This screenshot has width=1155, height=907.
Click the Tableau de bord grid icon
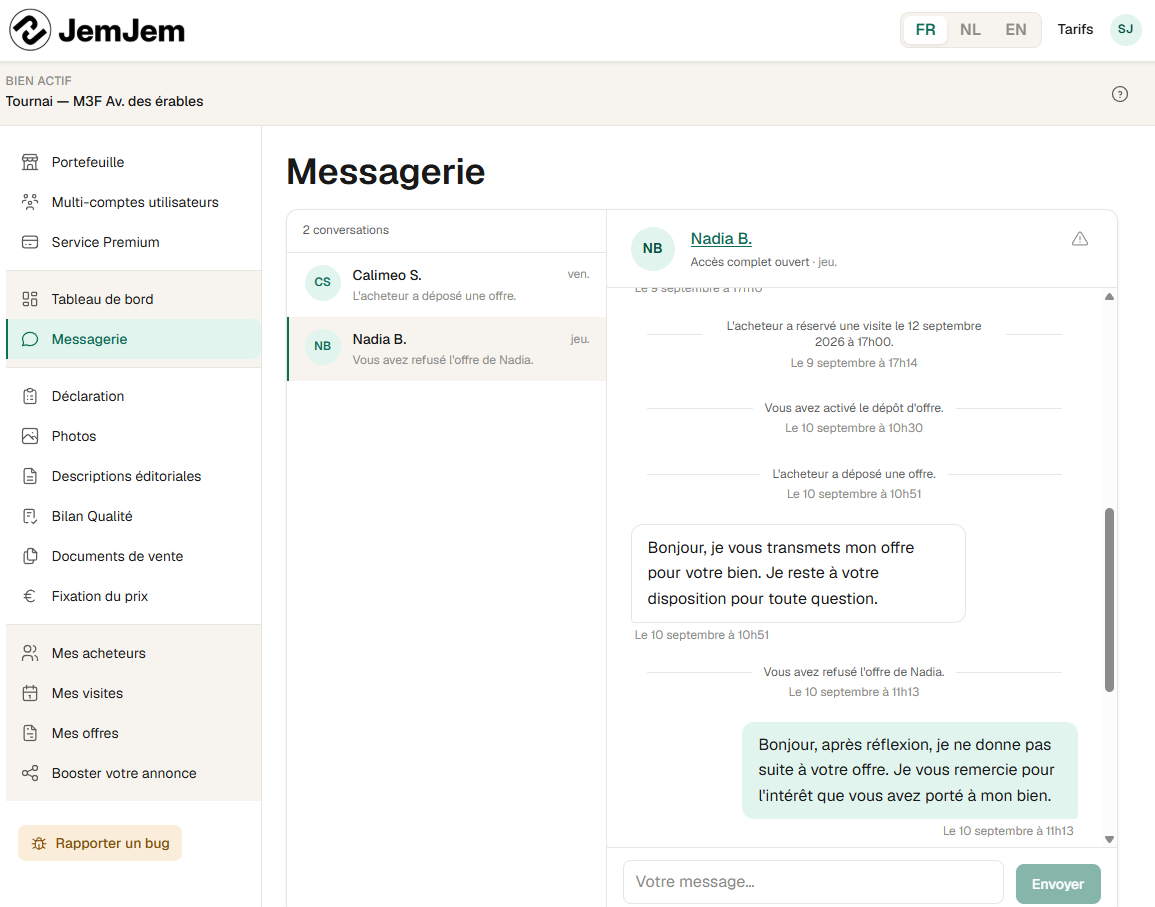(29, 299)
